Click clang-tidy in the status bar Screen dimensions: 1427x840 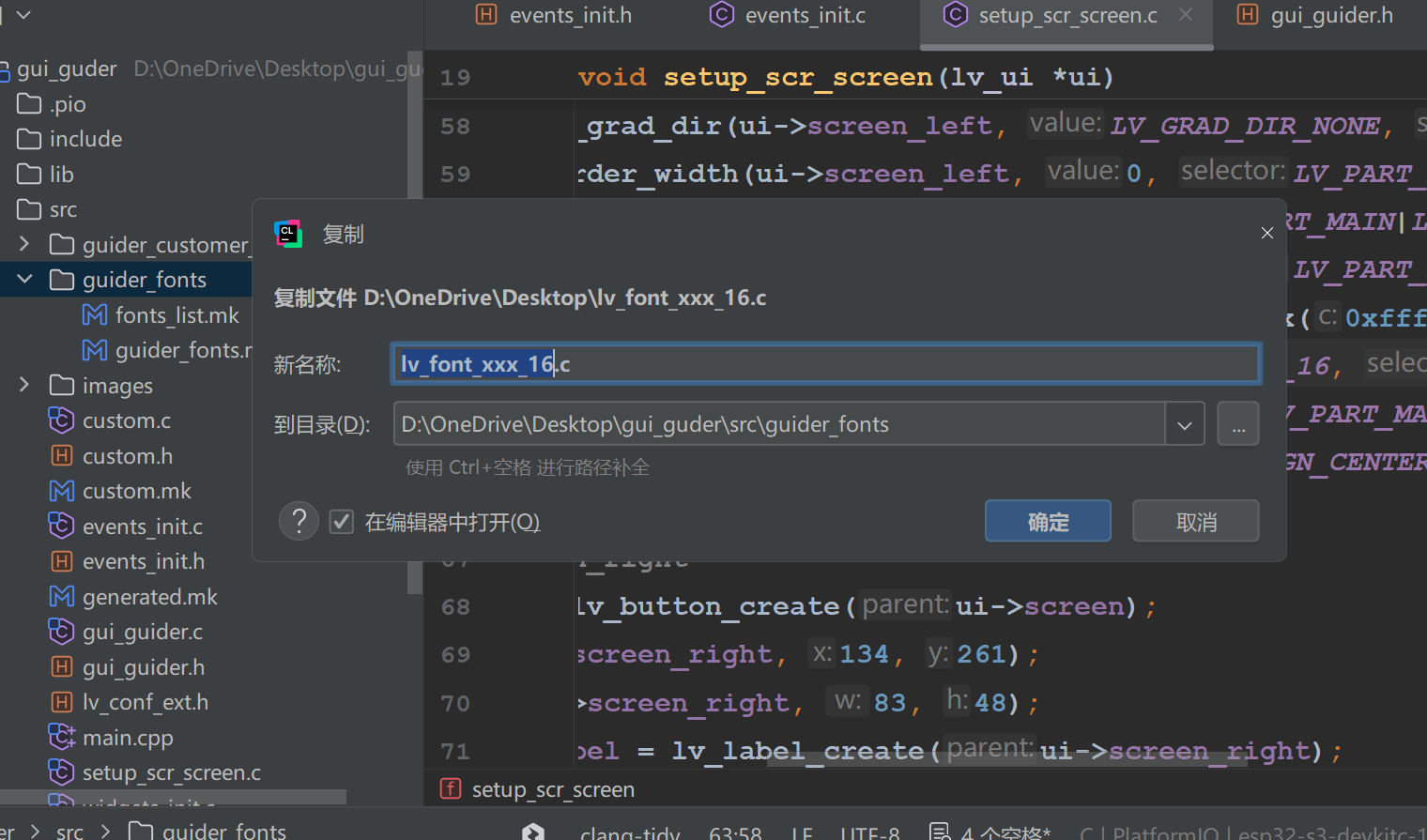tap(630, 832)
